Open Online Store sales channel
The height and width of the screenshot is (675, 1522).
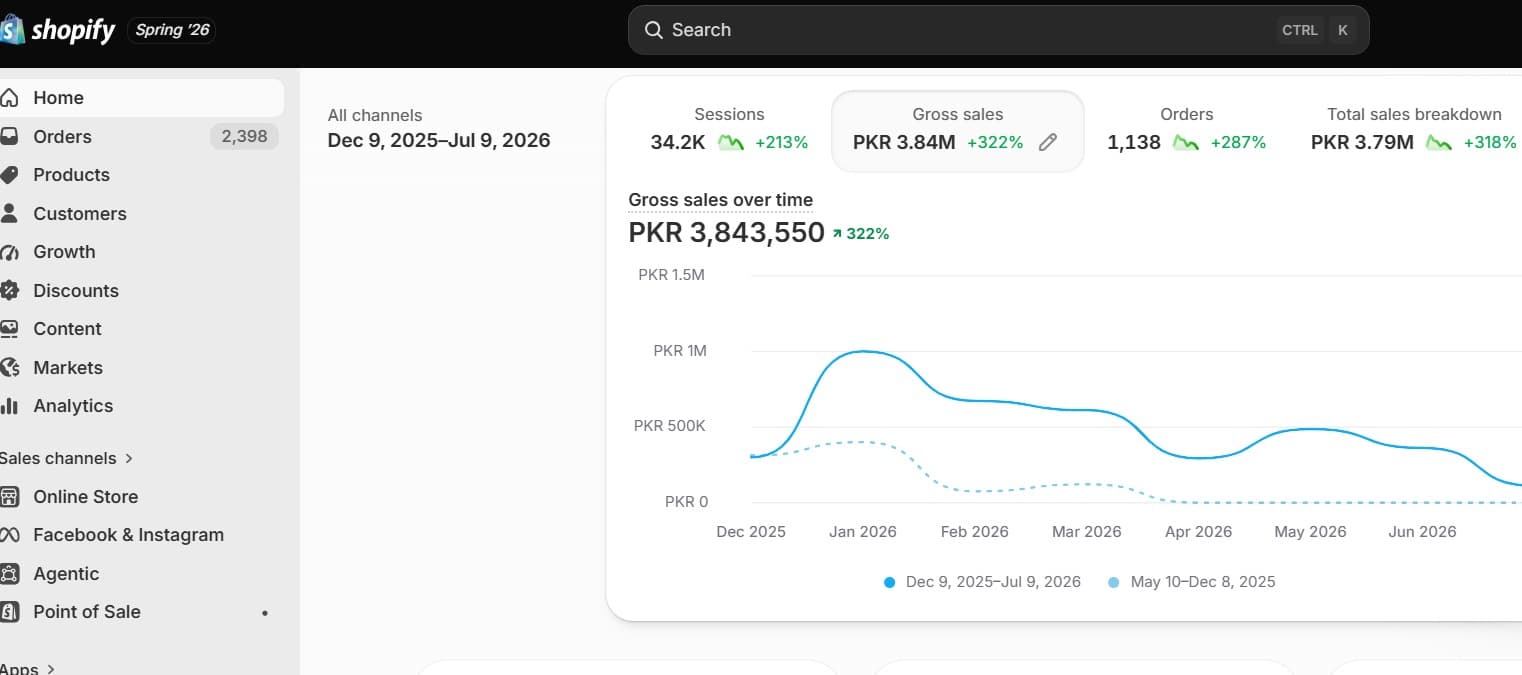pyautogui.click(x=142, y=497)
